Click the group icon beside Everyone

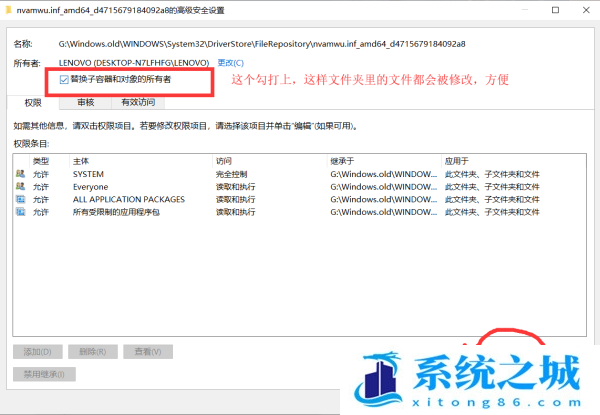(x=20, y=187)
